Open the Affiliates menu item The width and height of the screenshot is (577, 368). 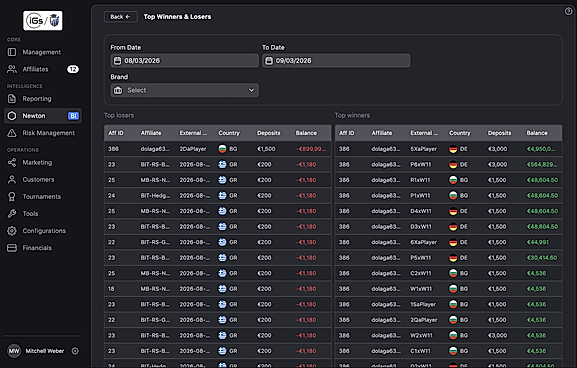pyautogui.click(x=43, y=69)
